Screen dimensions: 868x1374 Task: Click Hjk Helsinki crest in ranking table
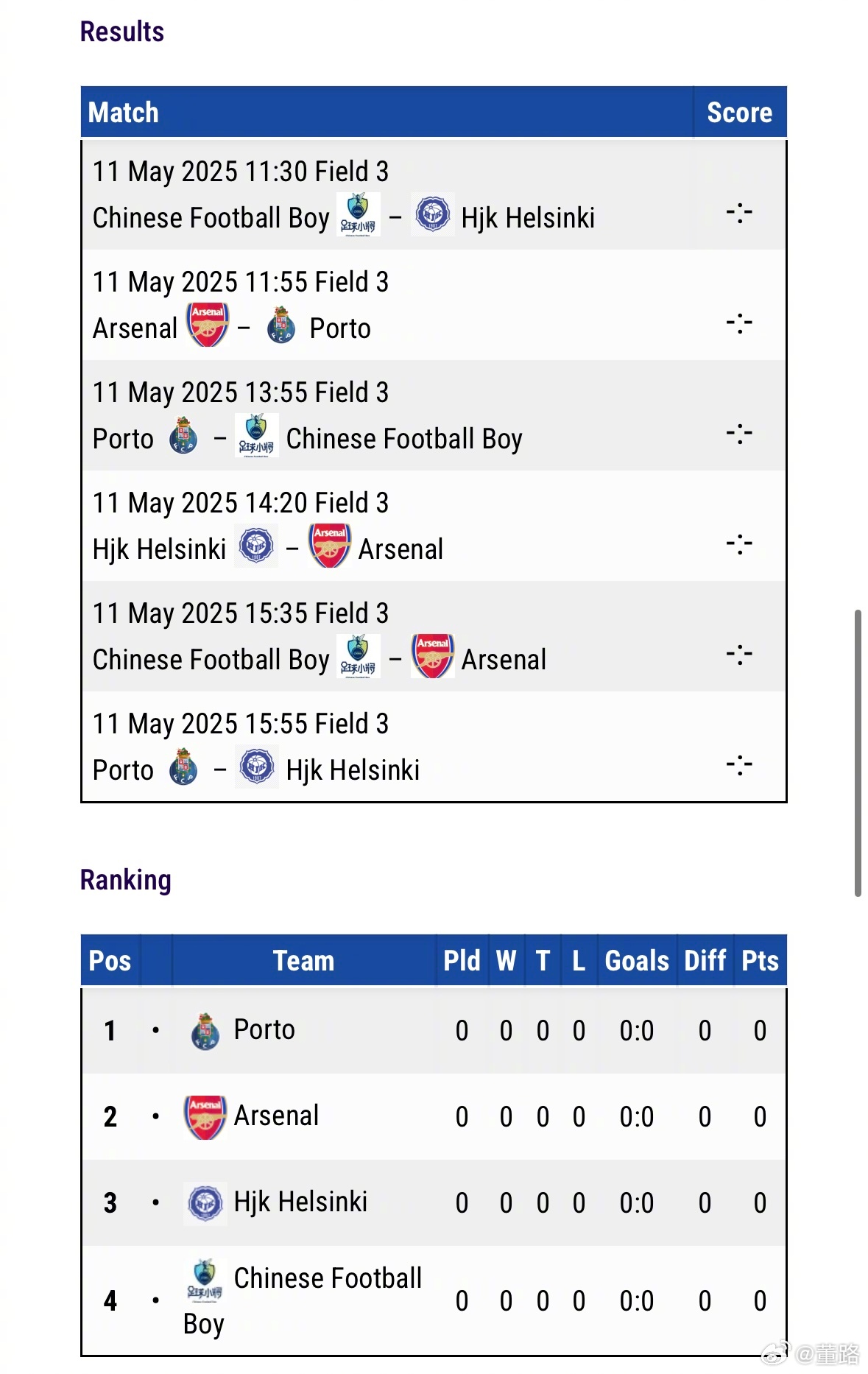coord(205,1203)
